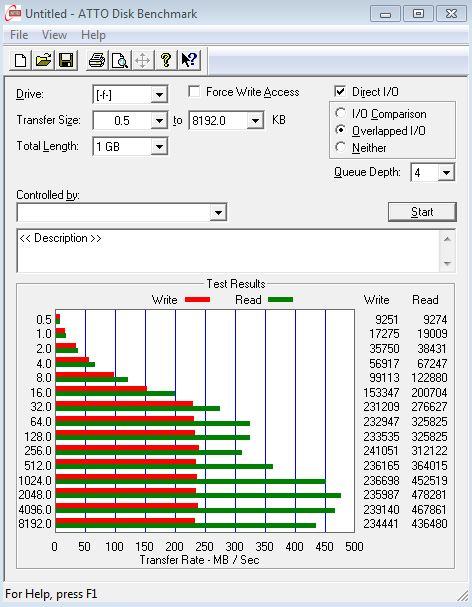The width and height of the screenshot is (472, 607).
Task: Open the File menu
Action: point(19,35)
